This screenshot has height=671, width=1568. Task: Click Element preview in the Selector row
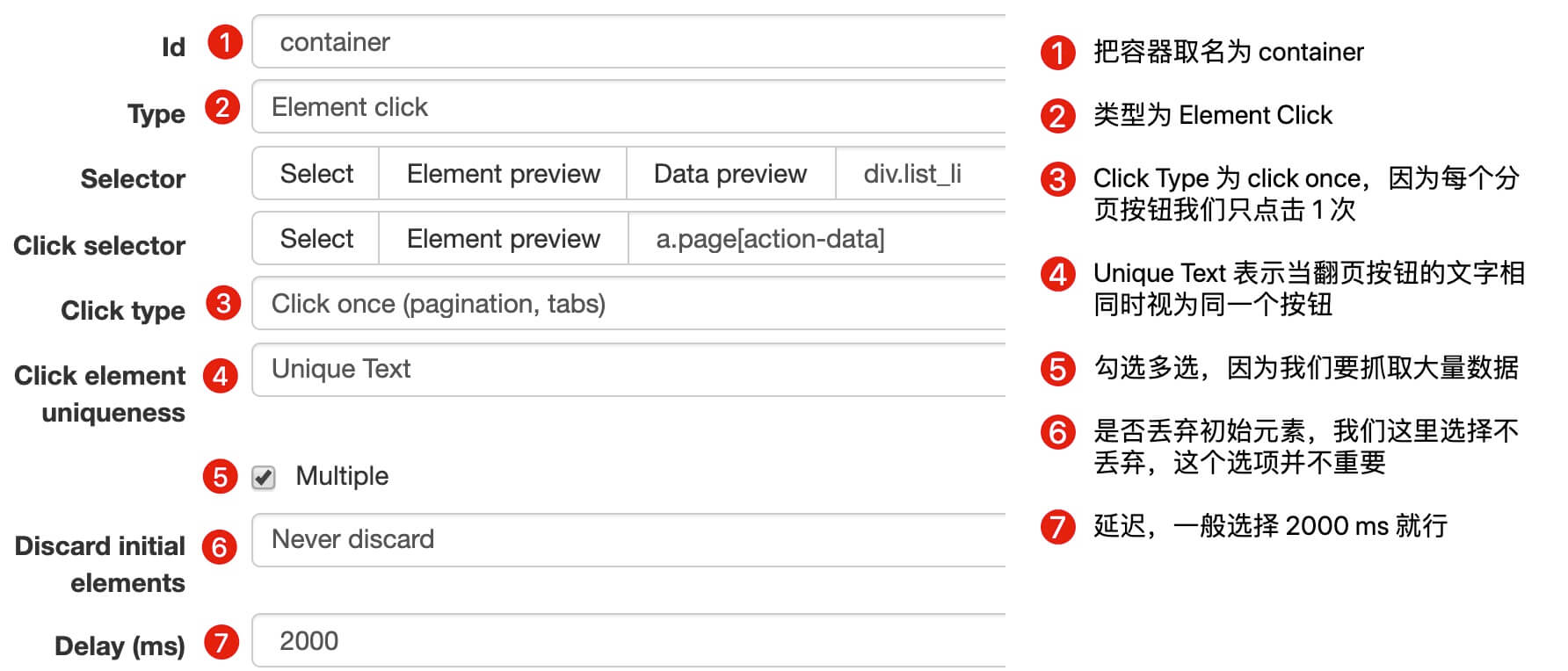click(503, 174)
